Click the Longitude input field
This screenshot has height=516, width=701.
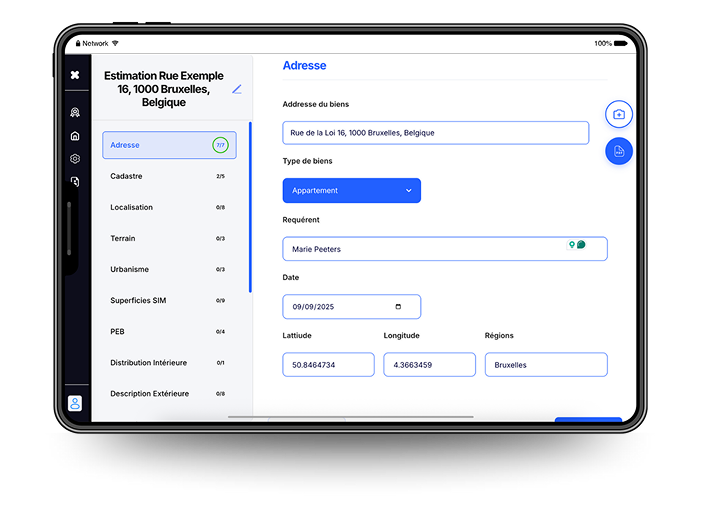[x=429, y=365]
